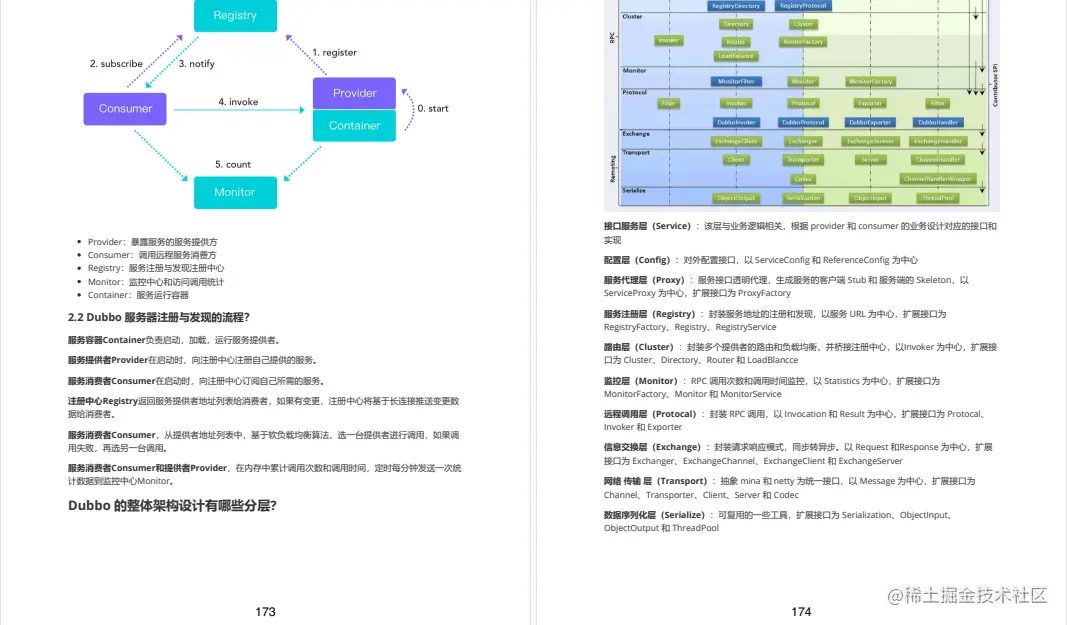Click the '4. invoke' arrow label

pos(238,102)
